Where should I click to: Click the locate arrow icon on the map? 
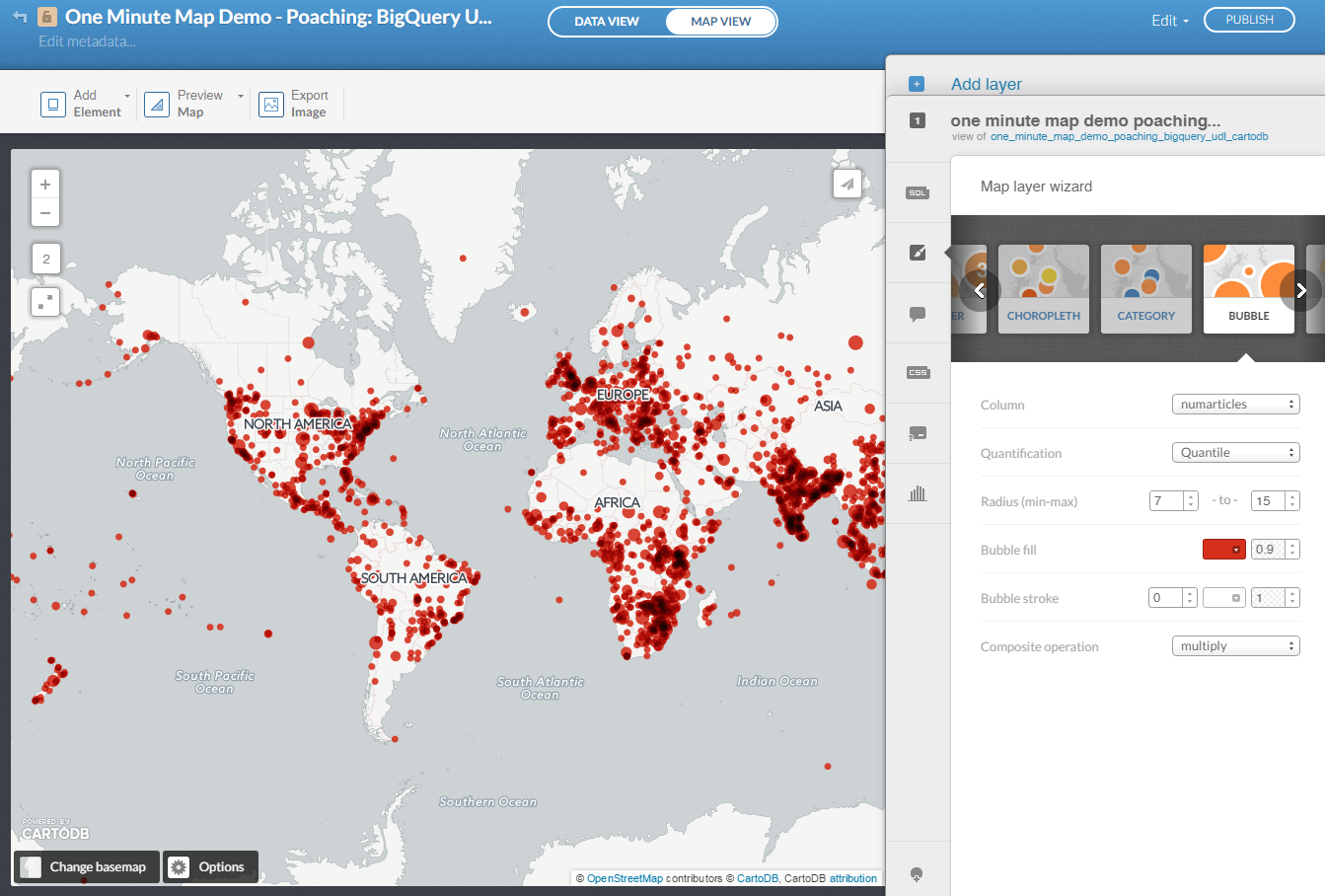[x=847, y=184]
